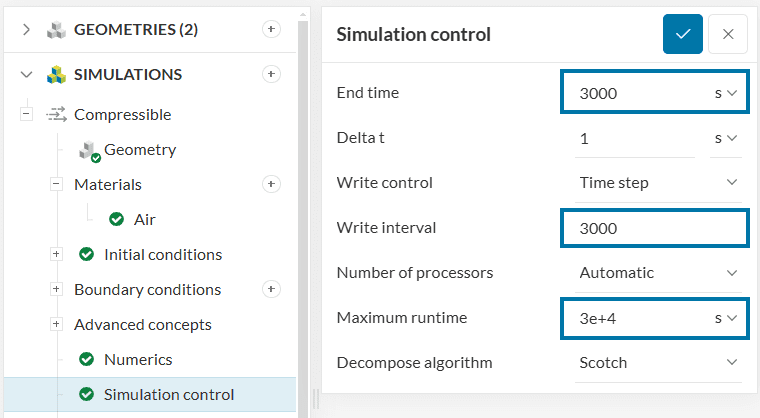Add a boundary condition with plus icon
This screenshot has width=760, height=418.
270,289
